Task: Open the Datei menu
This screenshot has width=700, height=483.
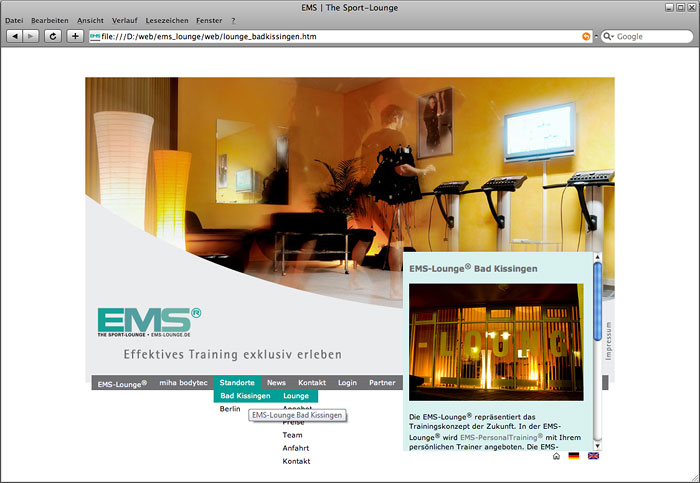Action: pos(14,21)
